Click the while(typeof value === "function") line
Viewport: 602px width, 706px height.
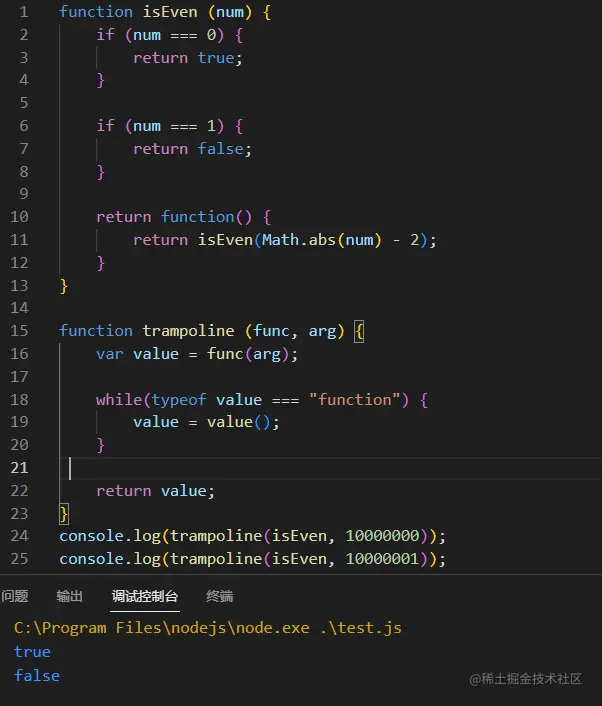262,399
